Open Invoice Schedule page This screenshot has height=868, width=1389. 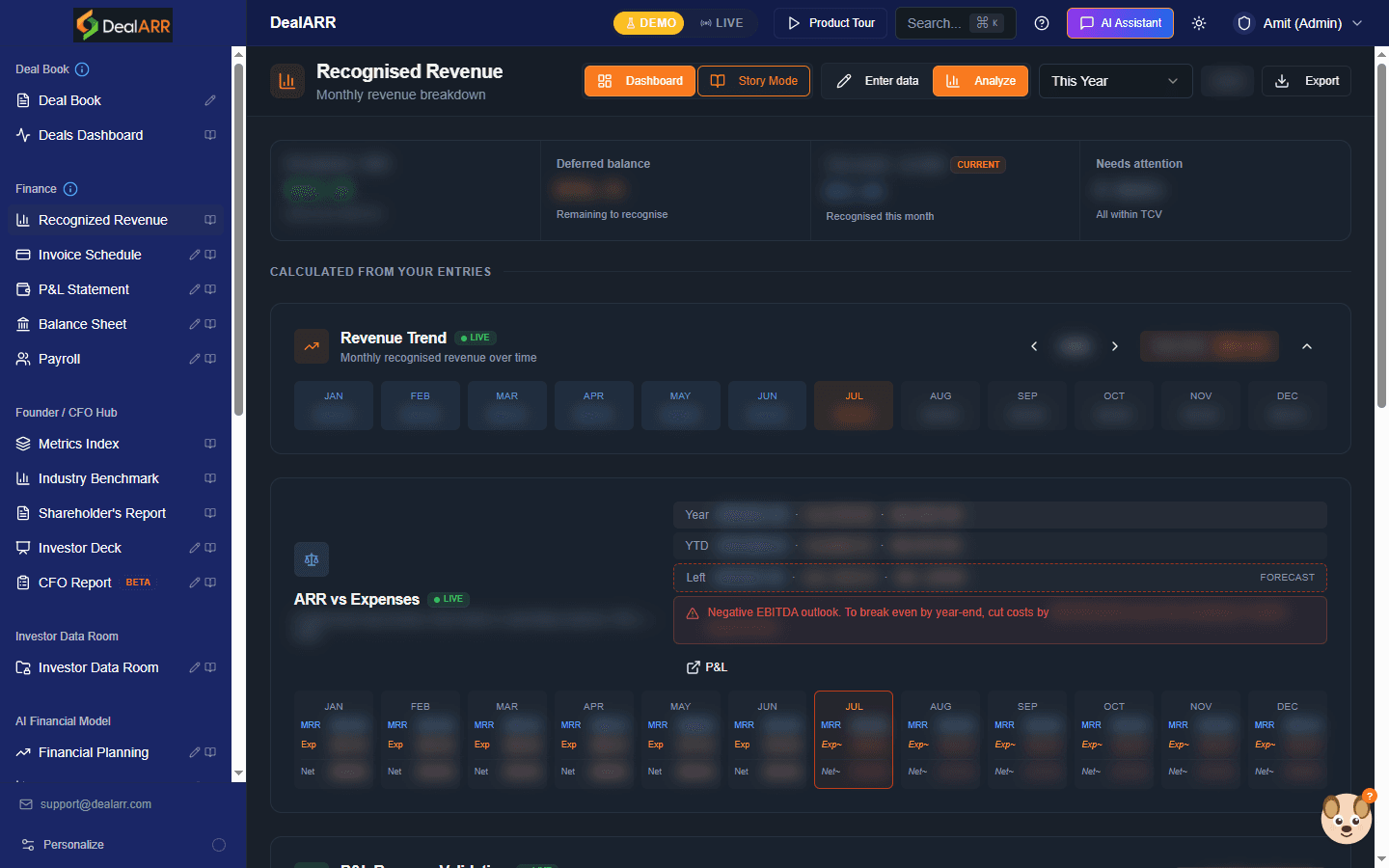[90, 255]
